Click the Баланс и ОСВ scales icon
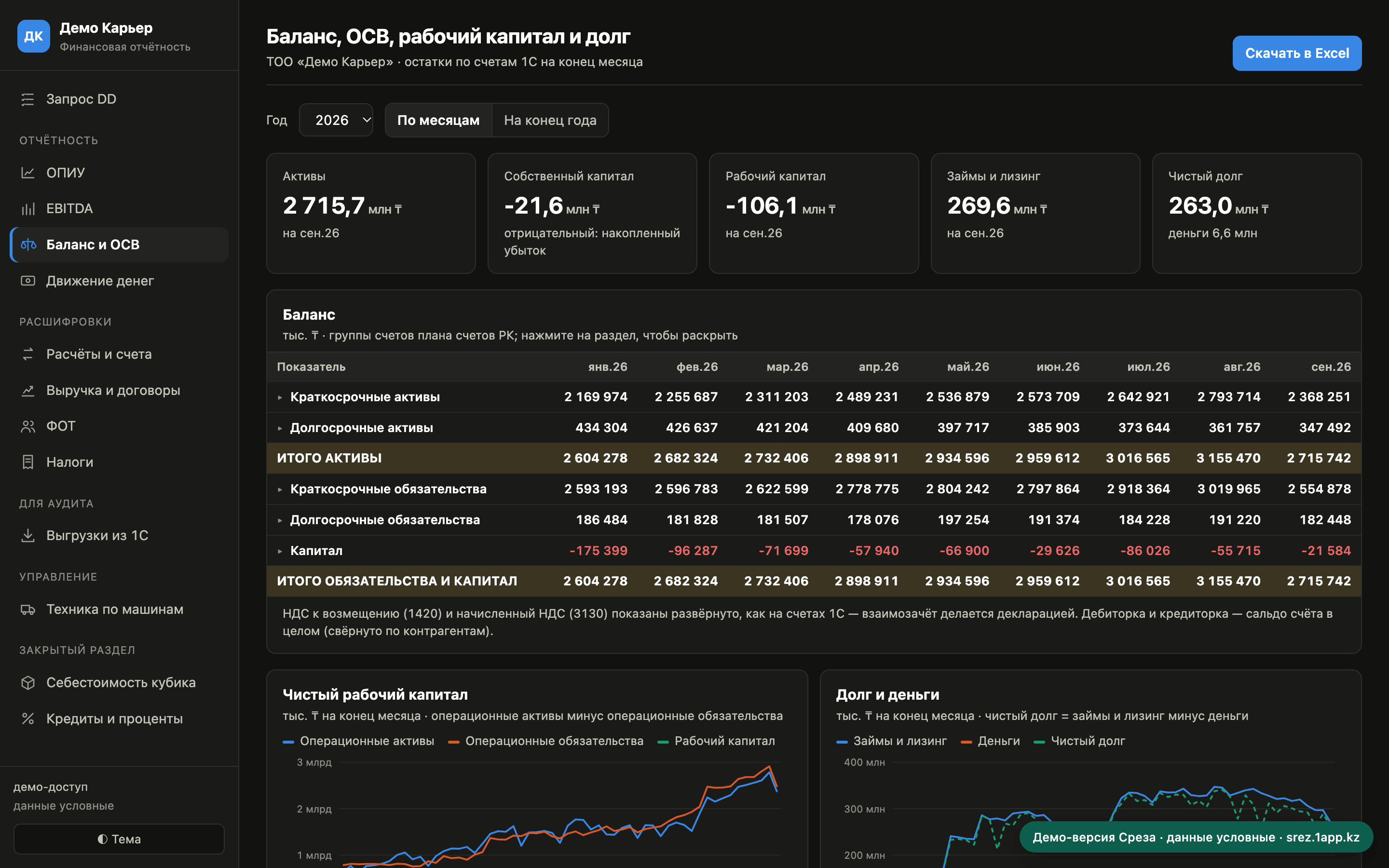1389x868 pixels. point(27,245)
